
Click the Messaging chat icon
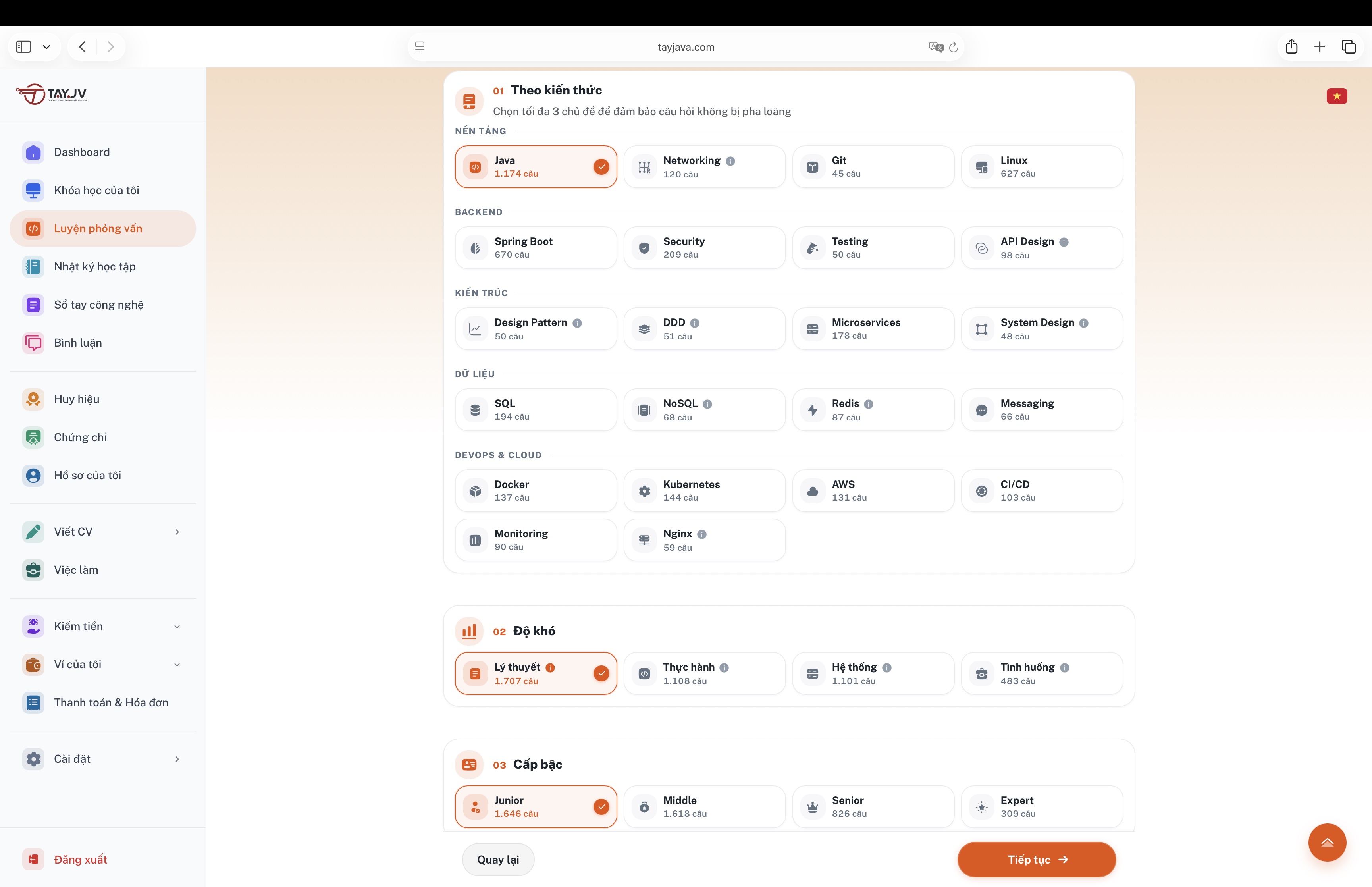(x=982, y=409)
